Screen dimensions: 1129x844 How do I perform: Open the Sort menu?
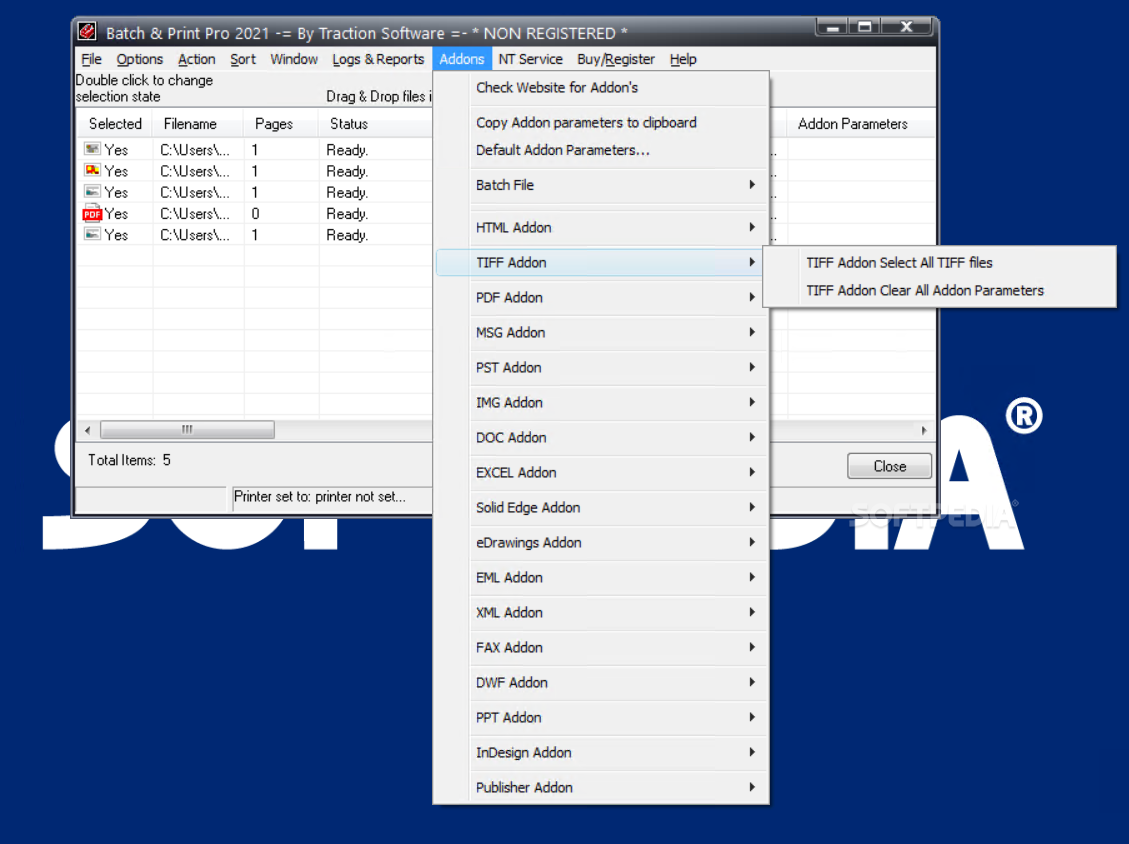(243, 59)
